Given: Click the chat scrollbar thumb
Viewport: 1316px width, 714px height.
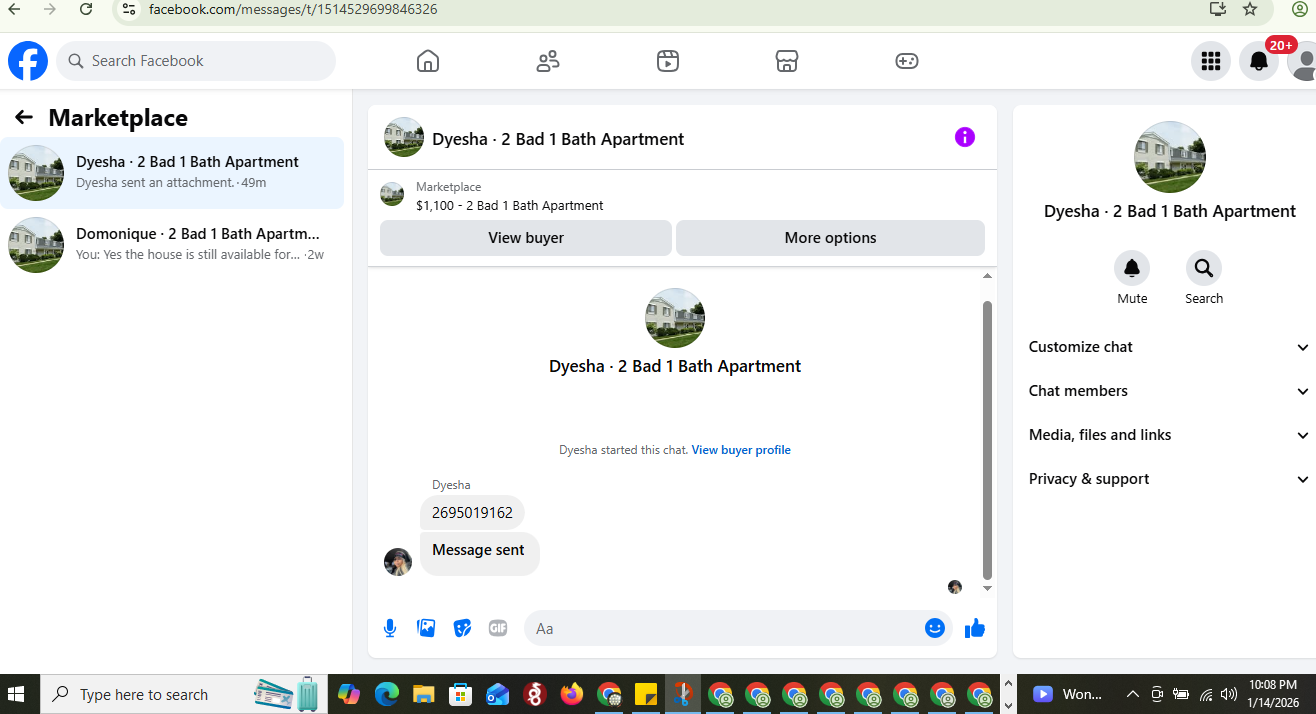Looking at the screenshot, I should pos(987,440).
